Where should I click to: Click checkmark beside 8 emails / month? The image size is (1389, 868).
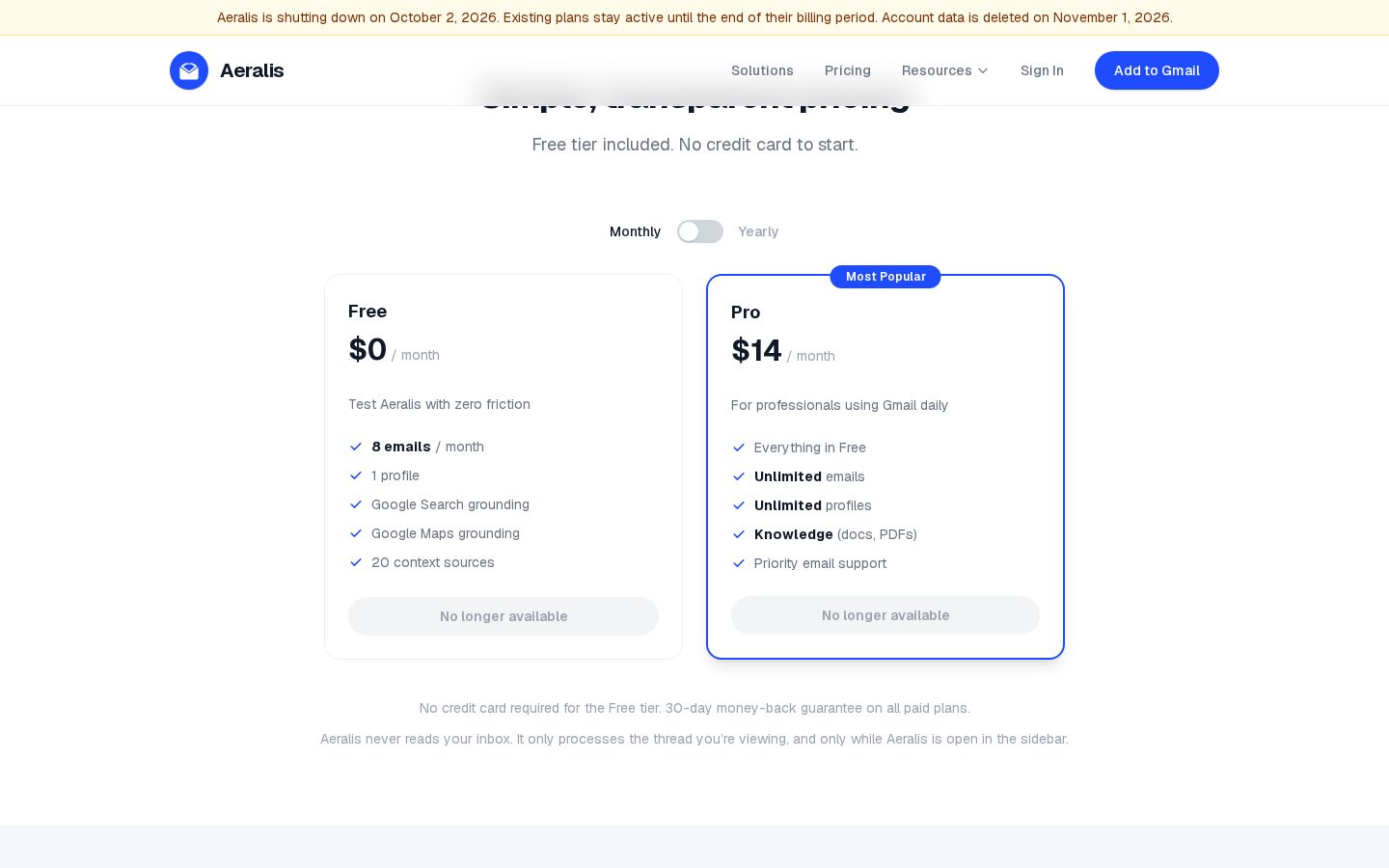(x=356, y=447)
